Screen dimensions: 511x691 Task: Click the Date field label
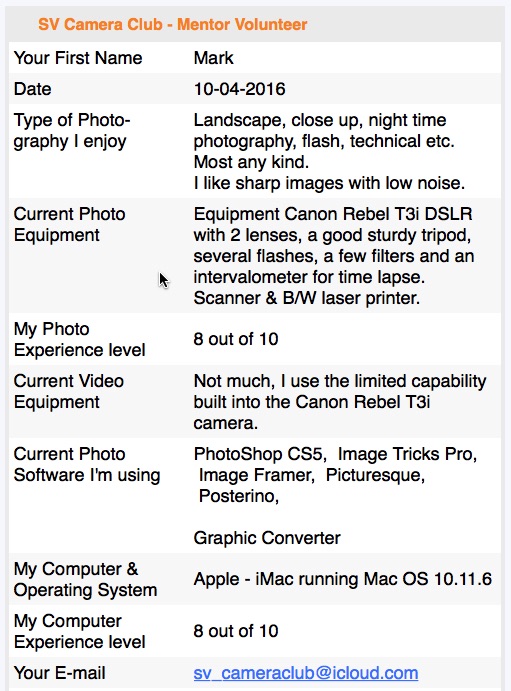[33, 89]
